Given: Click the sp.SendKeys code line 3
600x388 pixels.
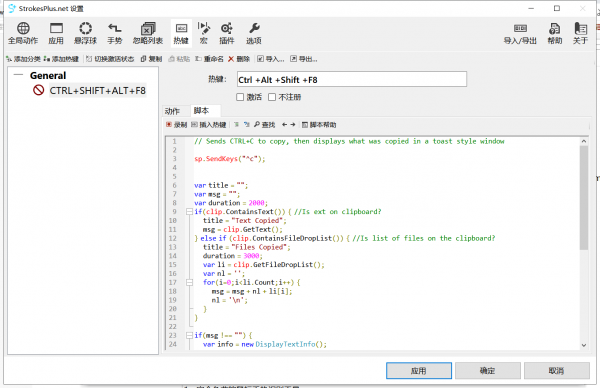Looking at the screenshot, I should (230, 159).
